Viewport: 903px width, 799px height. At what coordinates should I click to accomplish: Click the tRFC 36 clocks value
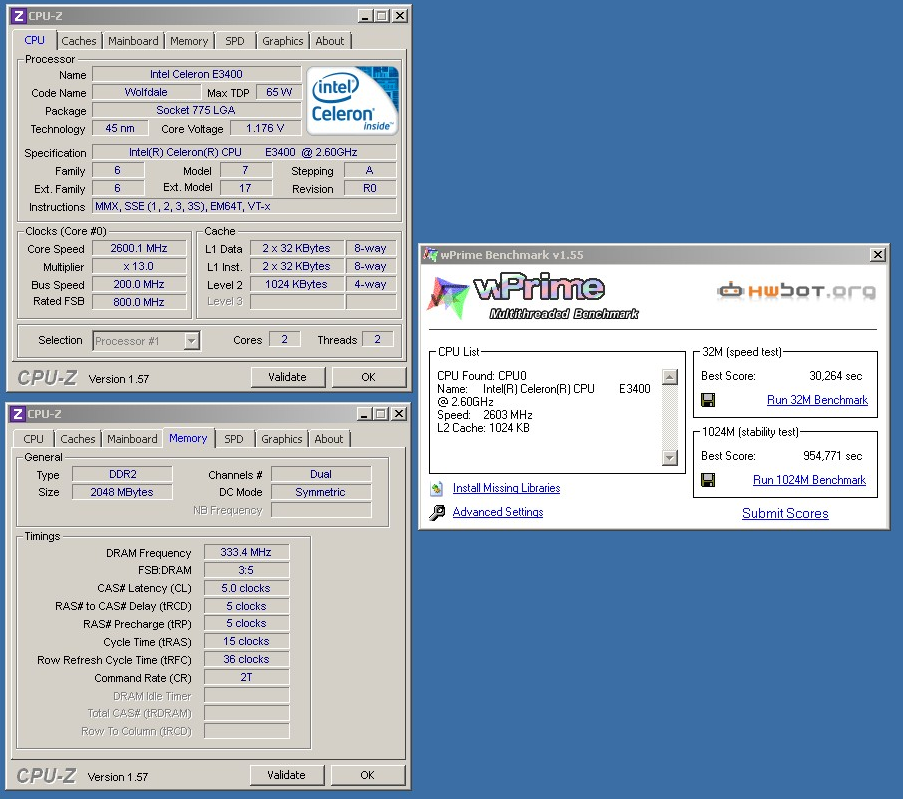[x=246, y=659]
